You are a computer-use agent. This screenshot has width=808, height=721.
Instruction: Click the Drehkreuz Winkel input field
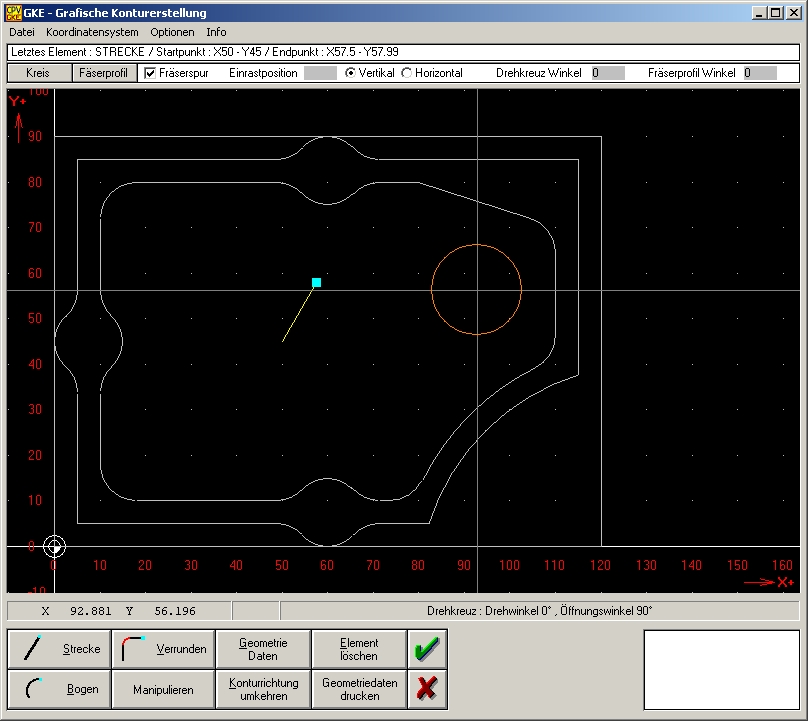coord(607,73)
